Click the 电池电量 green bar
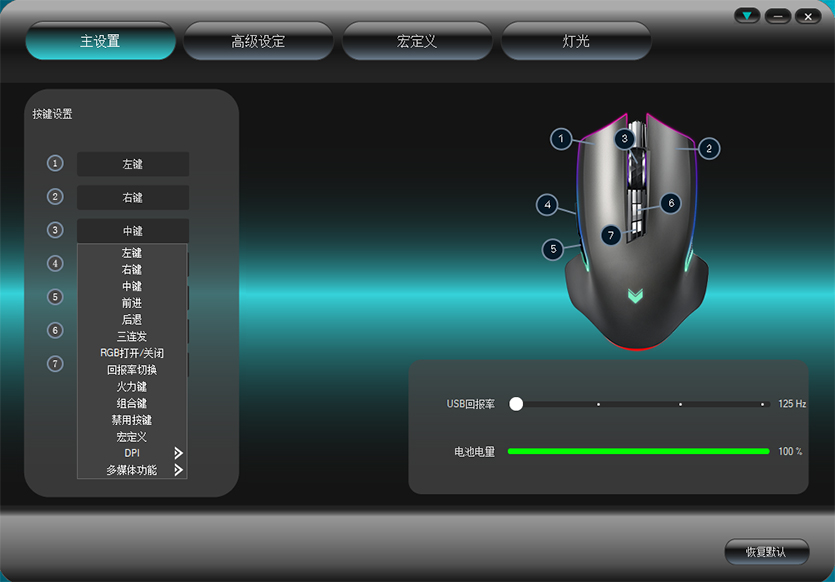The width and height of the screenshot is (835, 582). [638, 451]
